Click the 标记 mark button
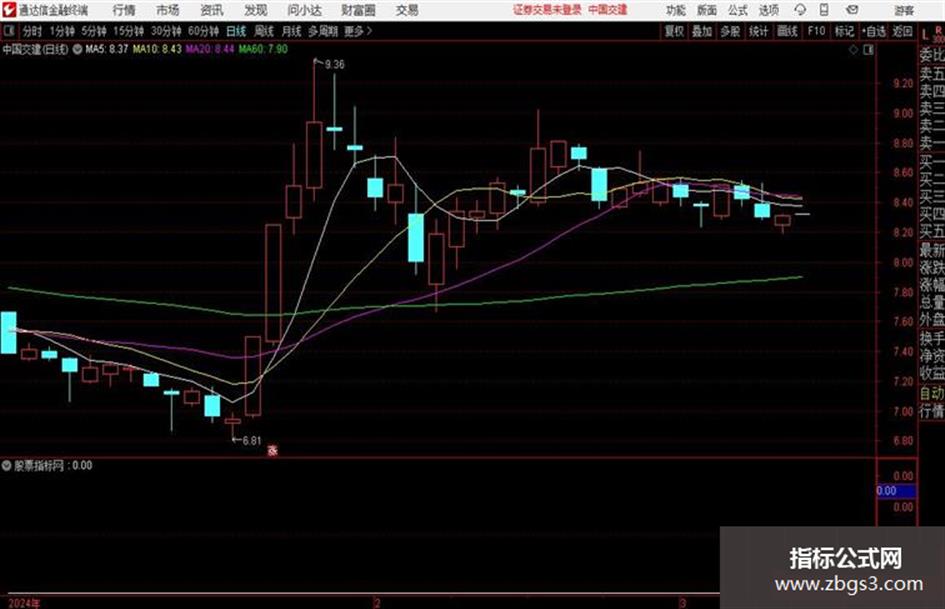This screenshot has height=609, width=945. 844,31
